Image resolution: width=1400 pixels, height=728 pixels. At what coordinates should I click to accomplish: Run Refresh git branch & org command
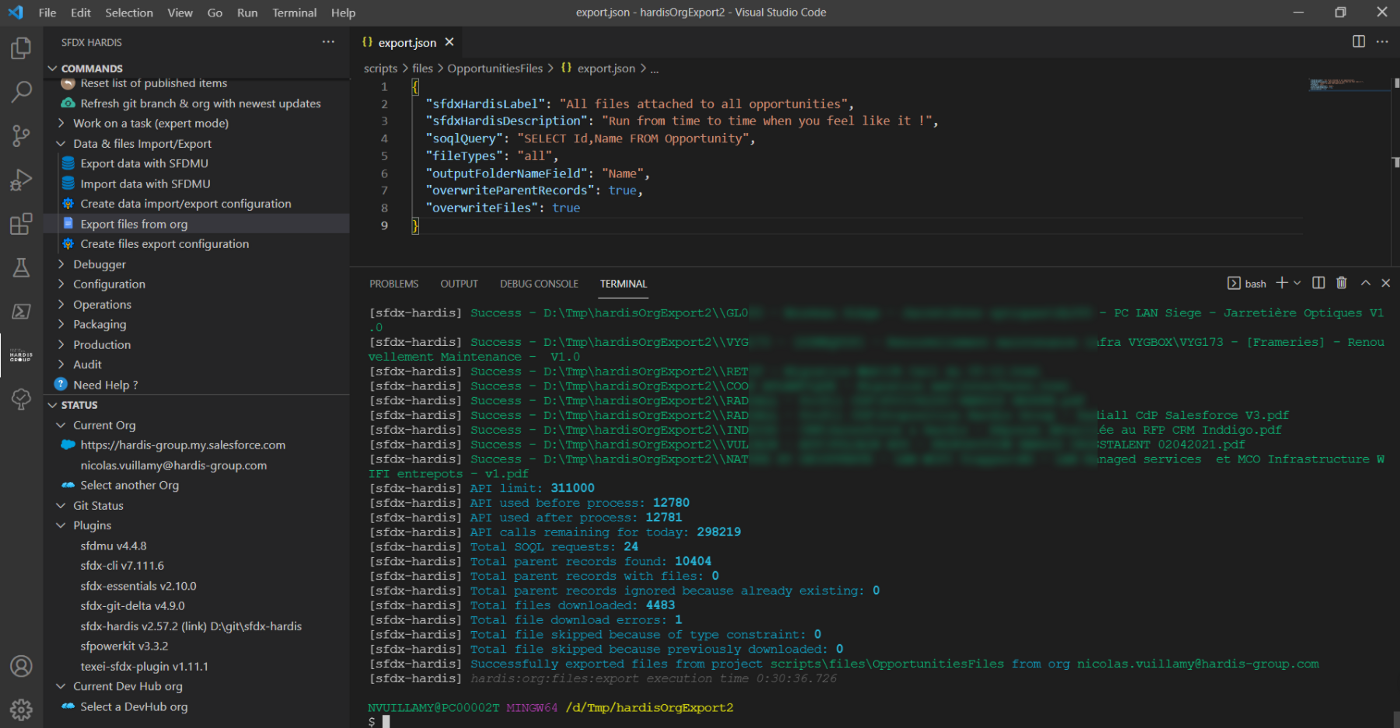tap(196, 103)
